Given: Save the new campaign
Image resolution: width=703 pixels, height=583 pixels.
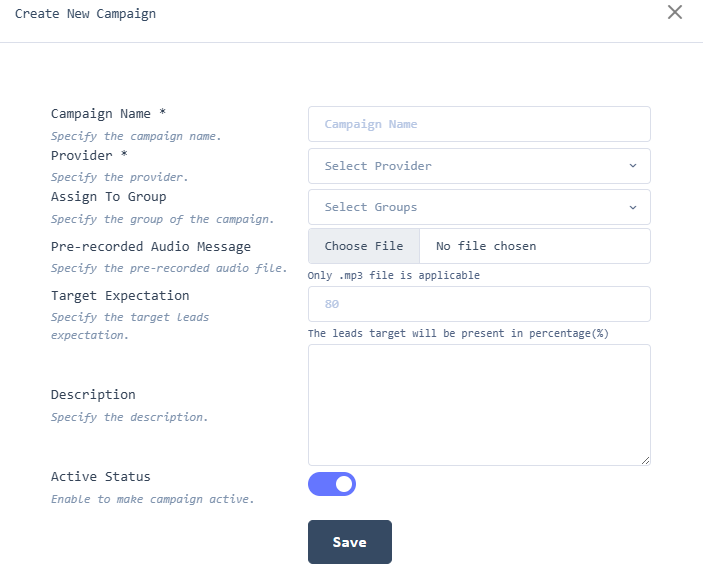Looking at the screenshot, I should (349, 542).
